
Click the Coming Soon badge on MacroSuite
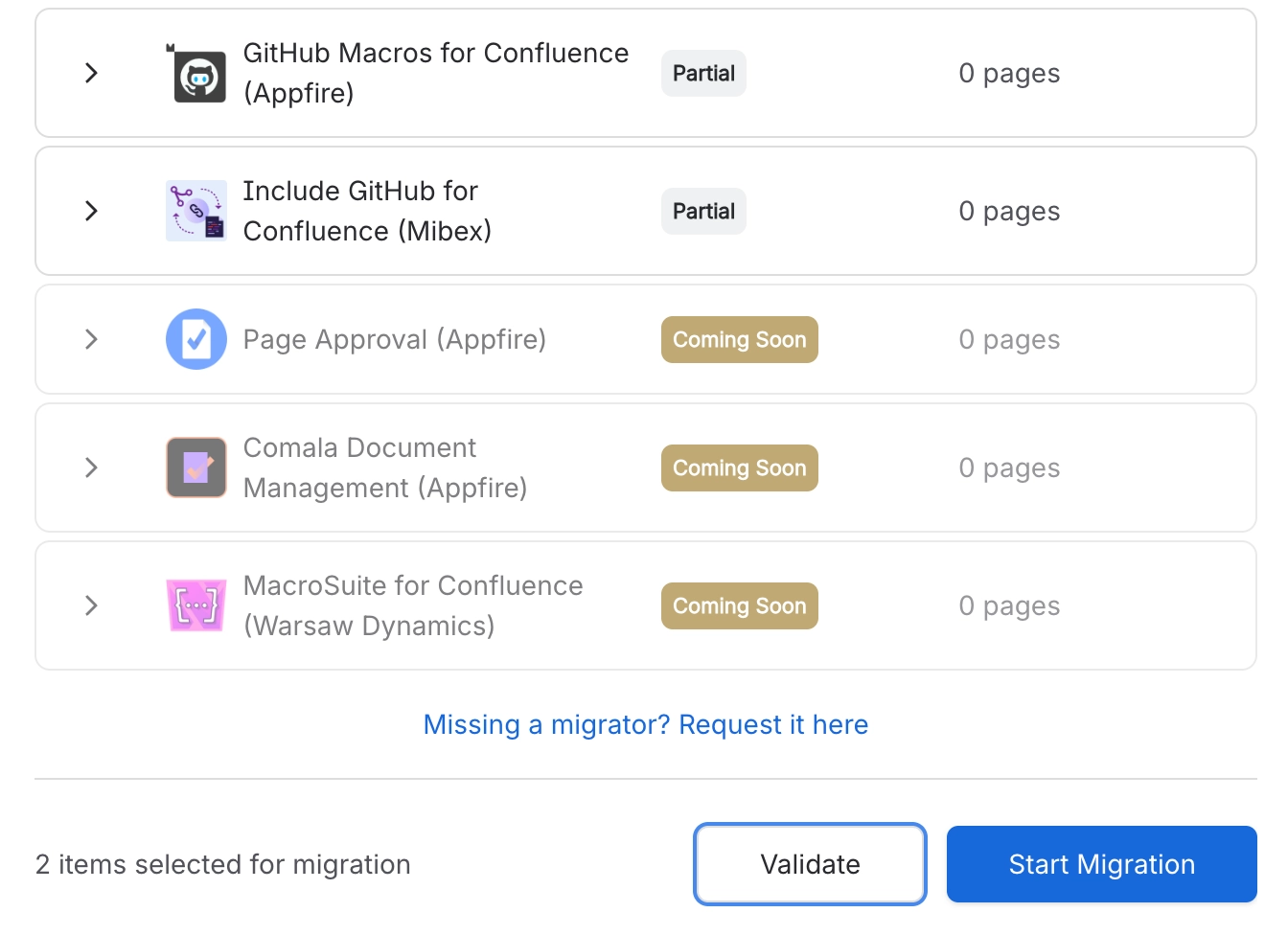pos(739,605)
